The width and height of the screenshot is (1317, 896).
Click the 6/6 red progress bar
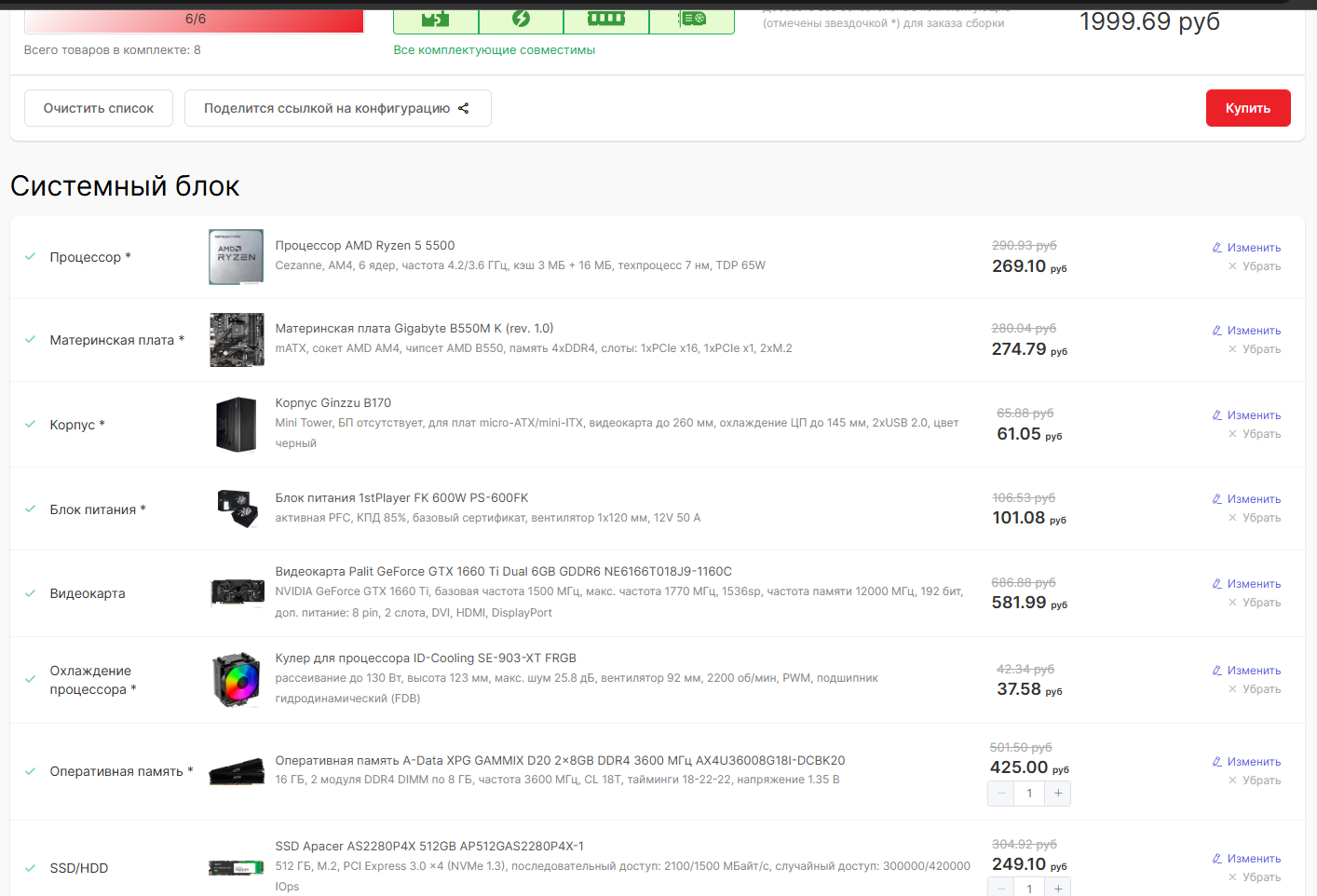[194, 20]
